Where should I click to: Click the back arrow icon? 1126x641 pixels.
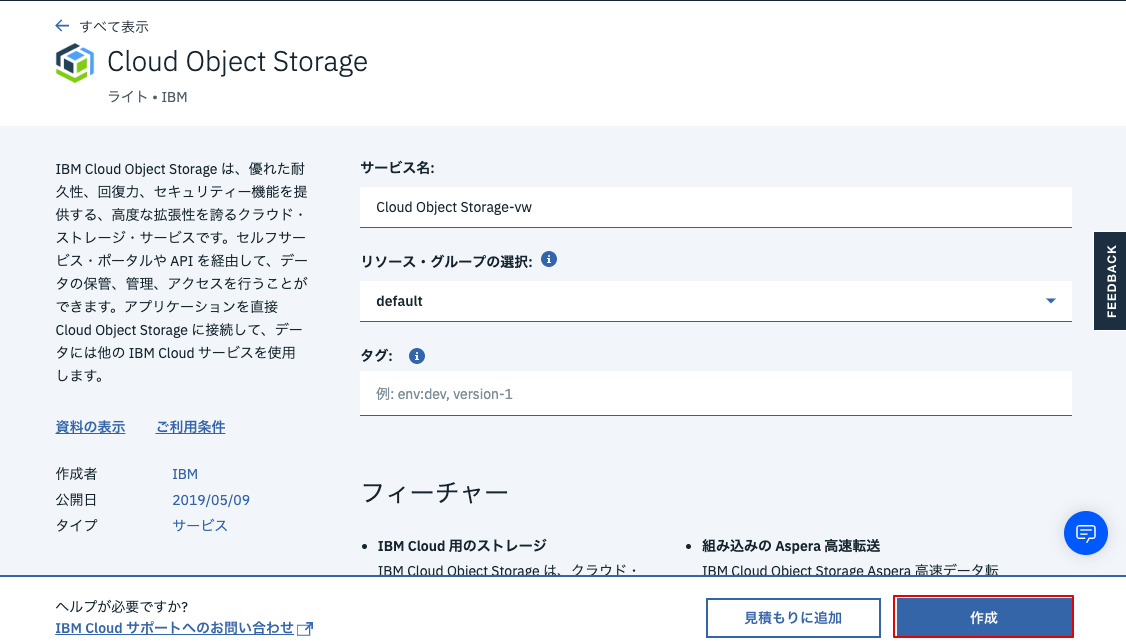(62, 26)
